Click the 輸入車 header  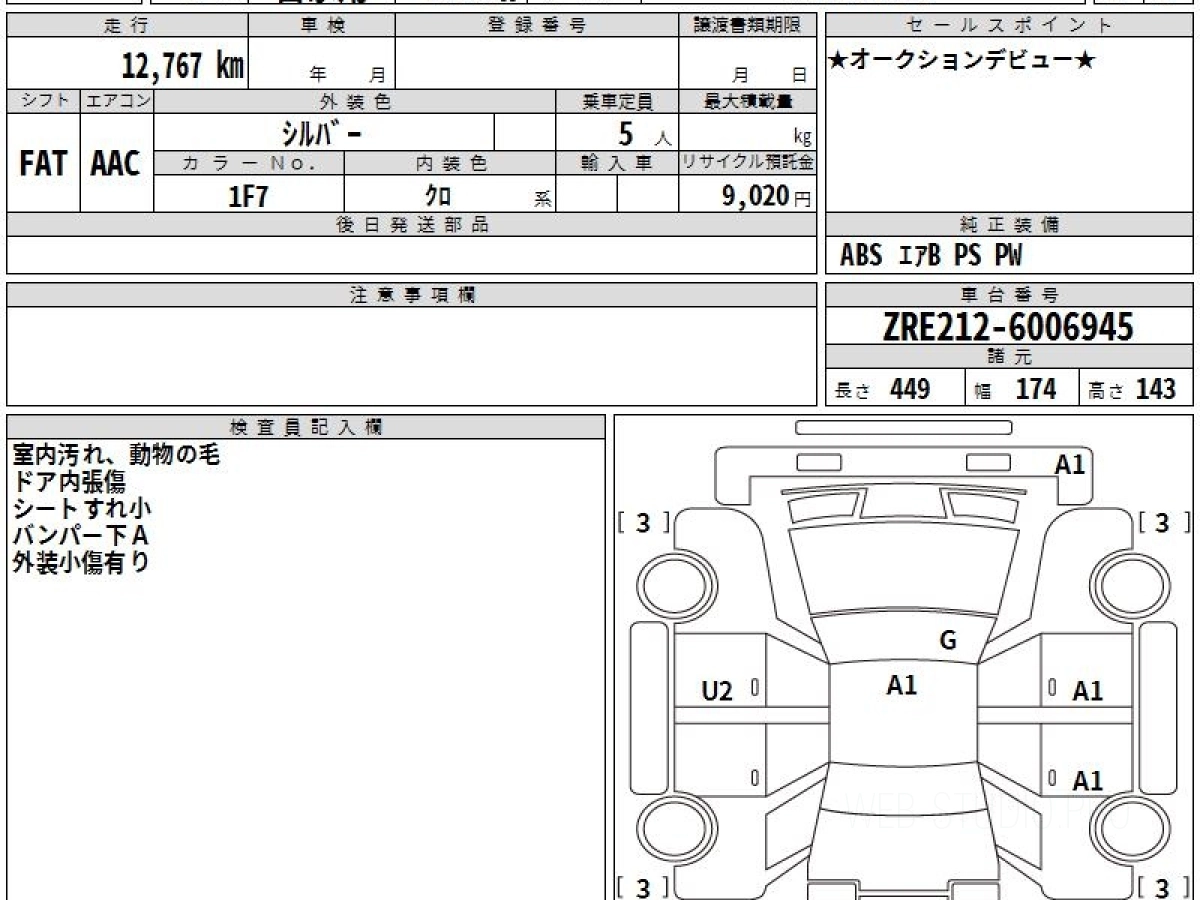point(617,163)
